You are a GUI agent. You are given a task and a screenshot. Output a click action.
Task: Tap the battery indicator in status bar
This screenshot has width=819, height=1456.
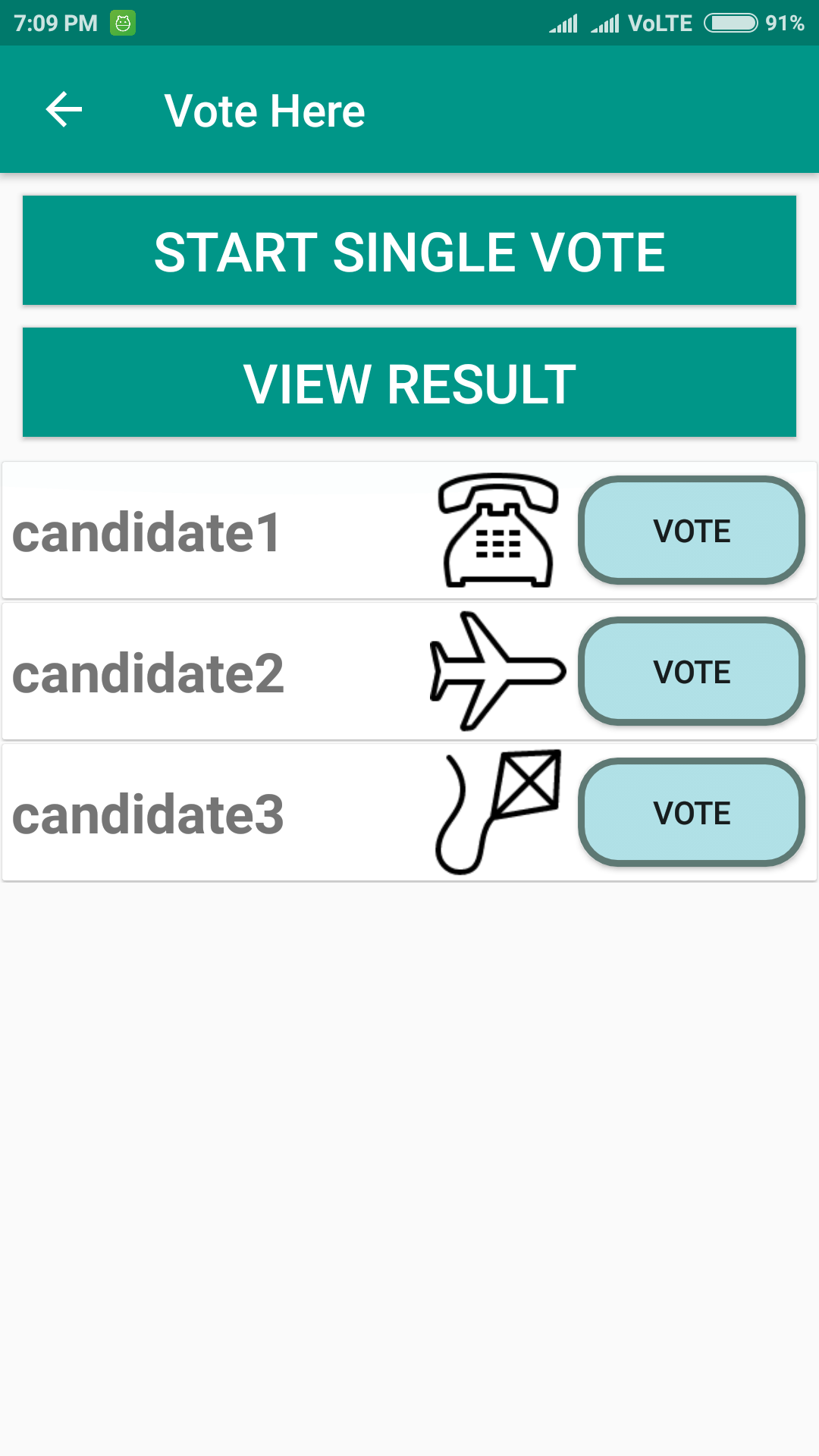(730, 23)
